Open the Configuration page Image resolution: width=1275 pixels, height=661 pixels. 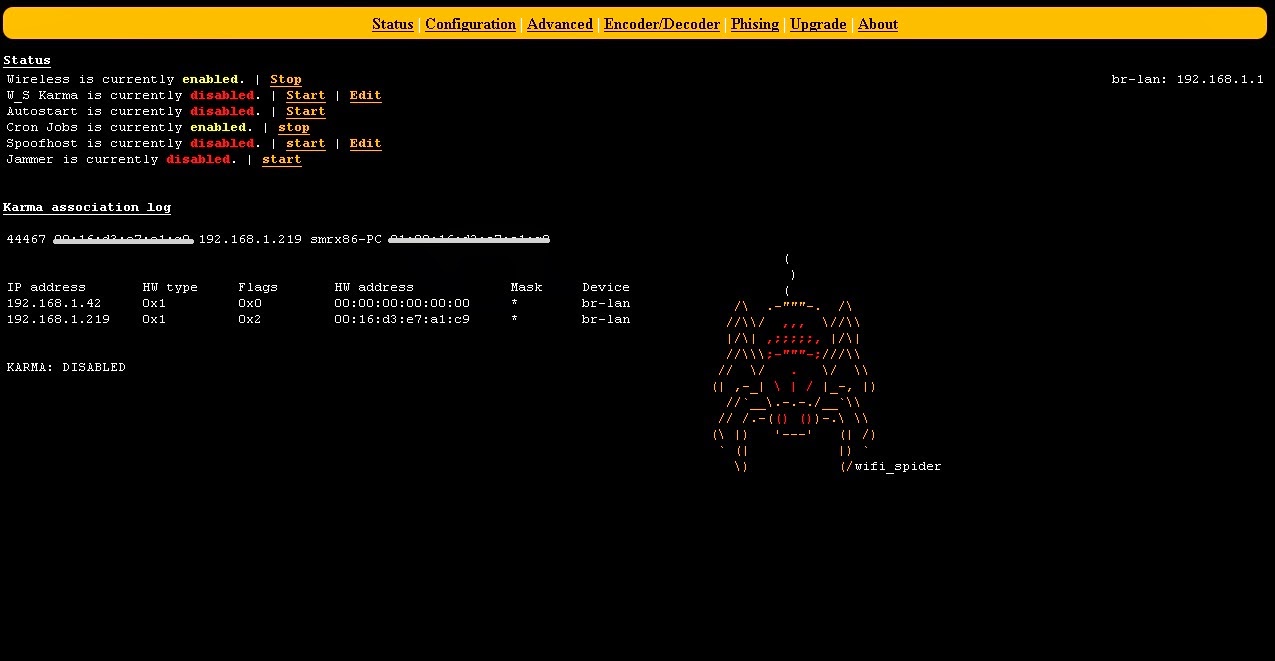(470, 24)
